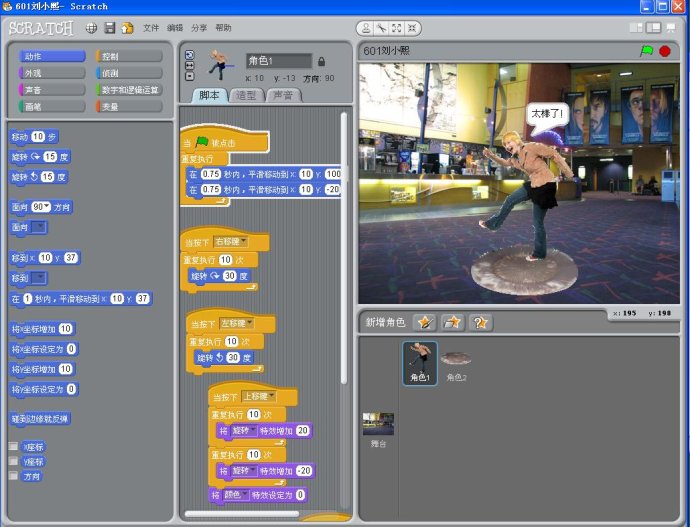Get surprise sprite icon
The width and height of the screenshot is (690, 527).
[x=480, y=322]
